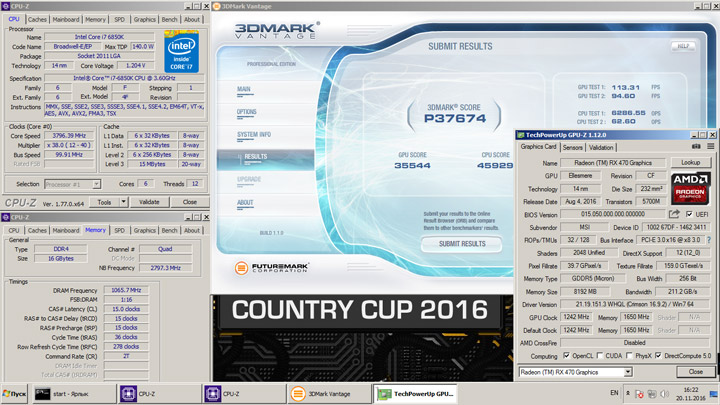This screenshot has width=720, height=405.
Task: Click the Close button in GPU-Z
Action: coord(696,372)
